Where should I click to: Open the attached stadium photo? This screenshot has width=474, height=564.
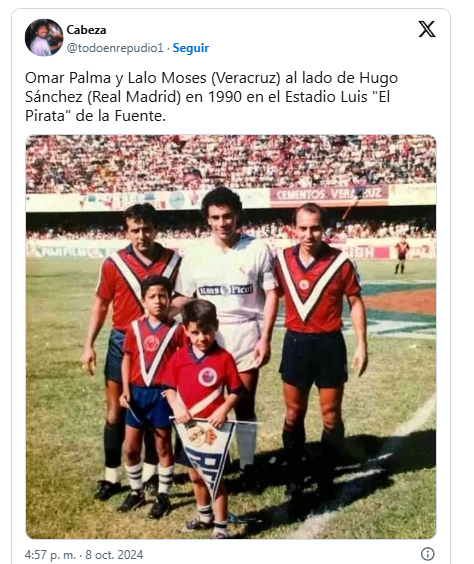pyautogui.click(x=231, y=337)
